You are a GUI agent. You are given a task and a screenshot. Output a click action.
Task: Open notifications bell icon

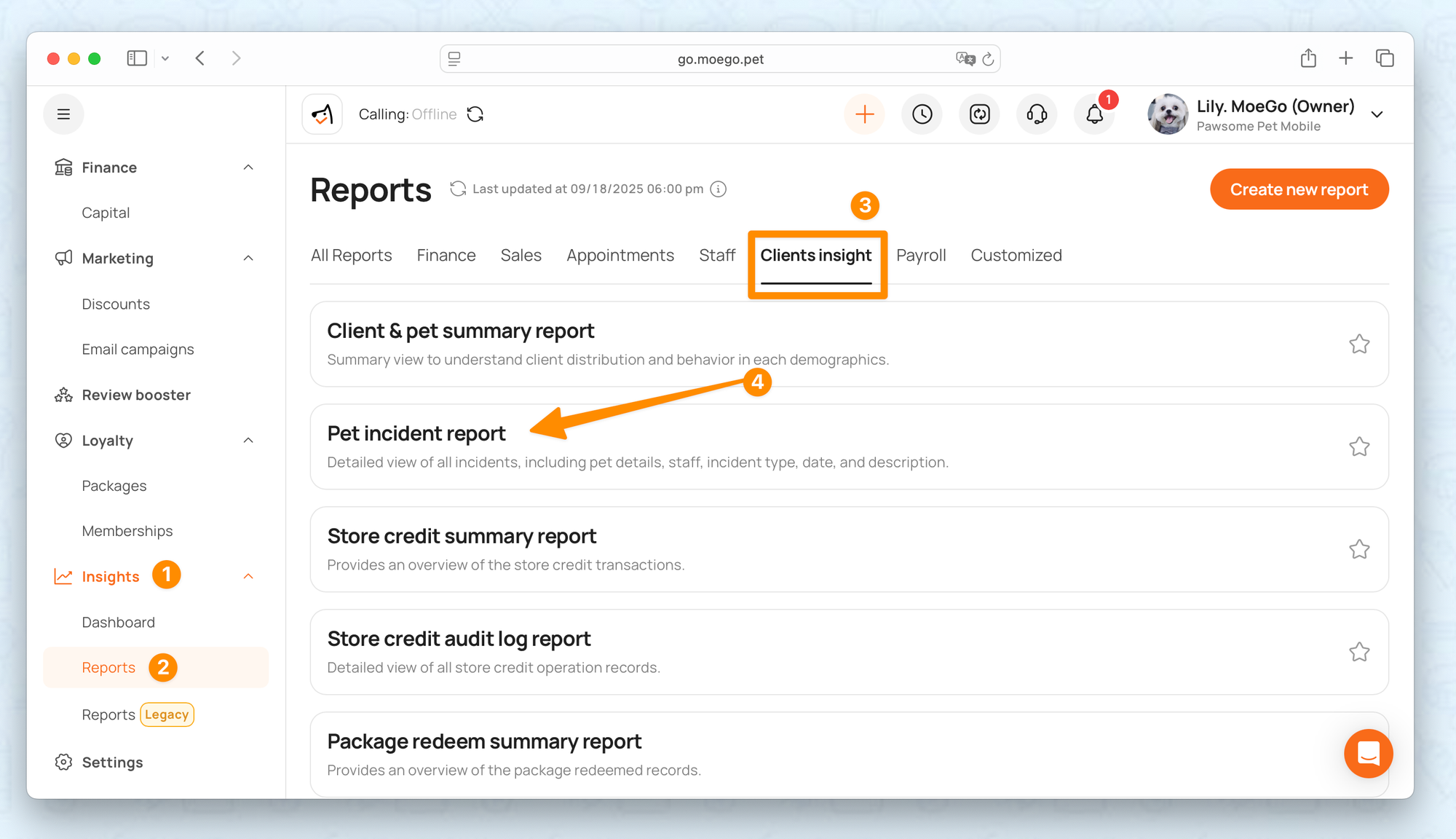(1094, 114)
